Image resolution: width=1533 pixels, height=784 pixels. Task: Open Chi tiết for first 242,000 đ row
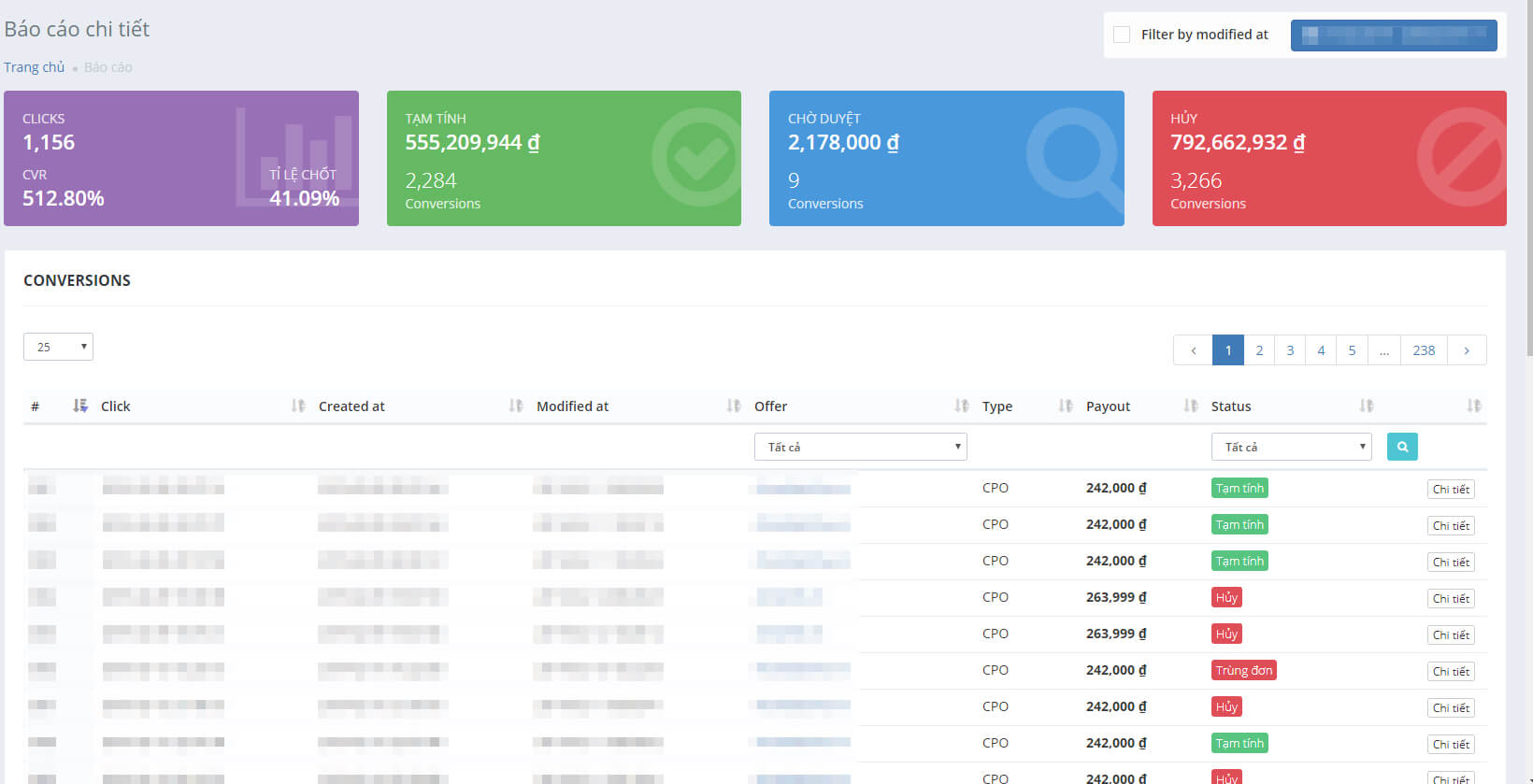pos(1451,489)
